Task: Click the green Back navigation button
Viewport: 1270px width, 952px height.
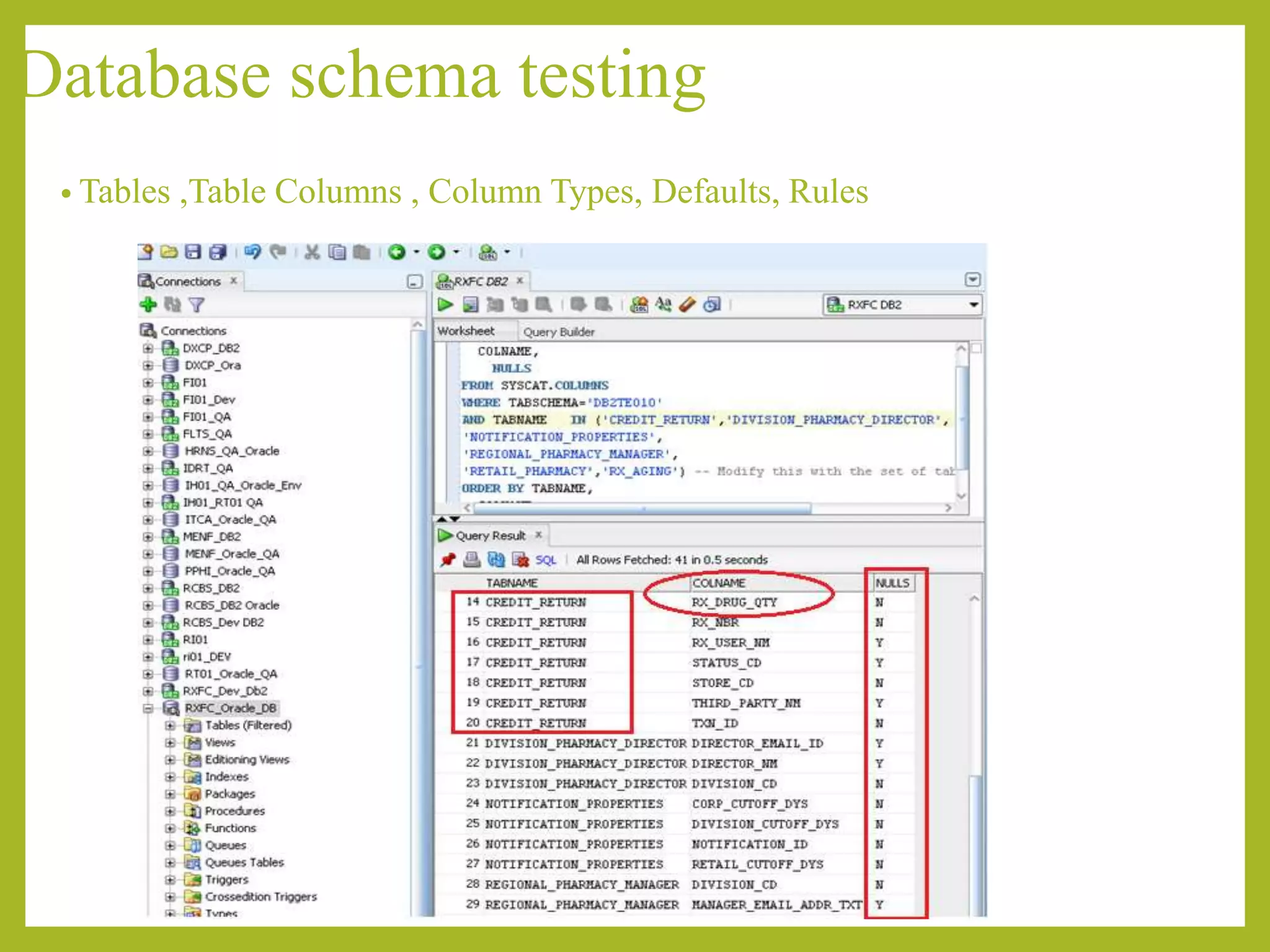Action: point(397,252)
